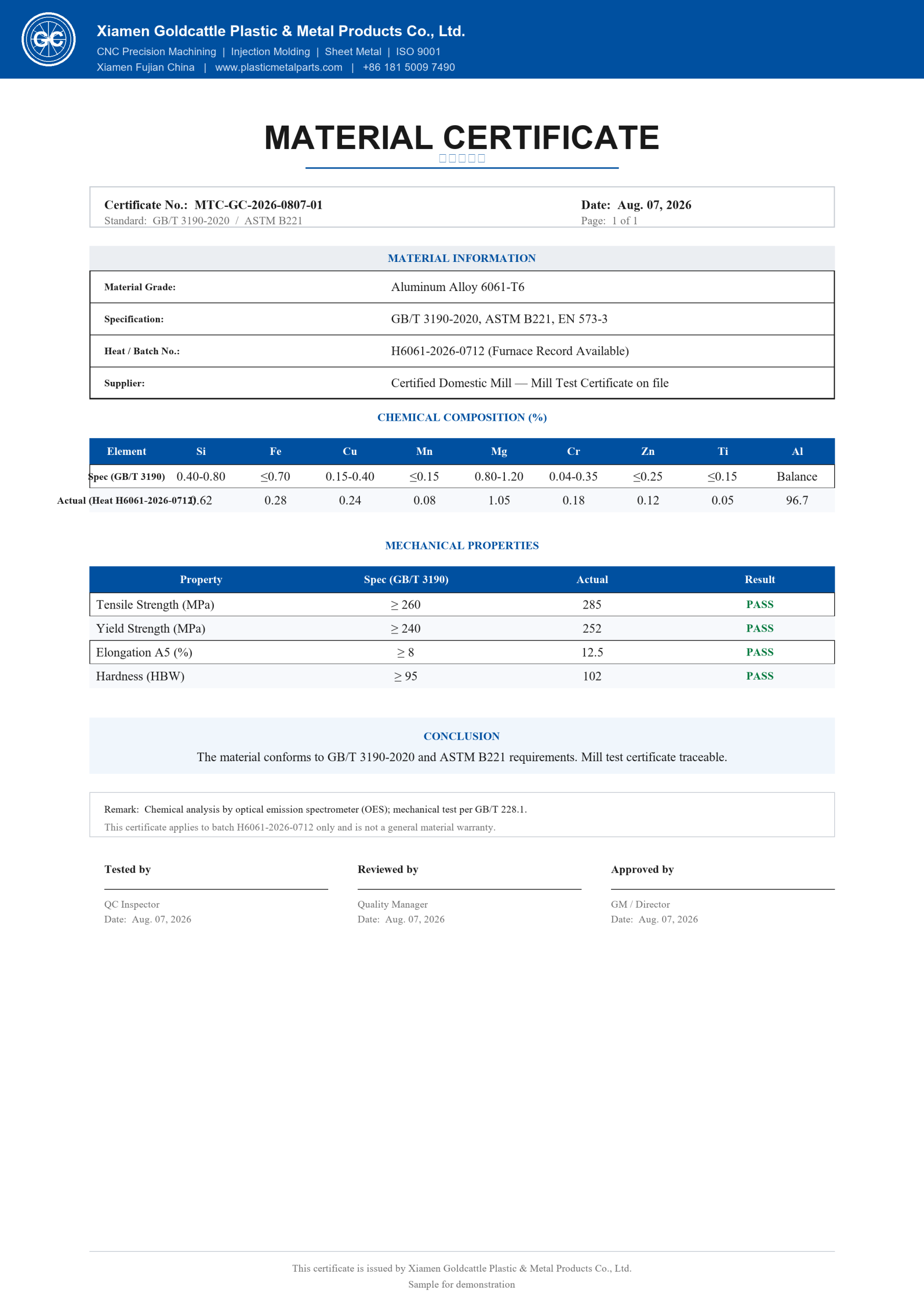Image resolution: width=924 pixels, height=1307 pixels.
Task: Click the actual Cr value 0.18
Action: (x=573, y=500)
